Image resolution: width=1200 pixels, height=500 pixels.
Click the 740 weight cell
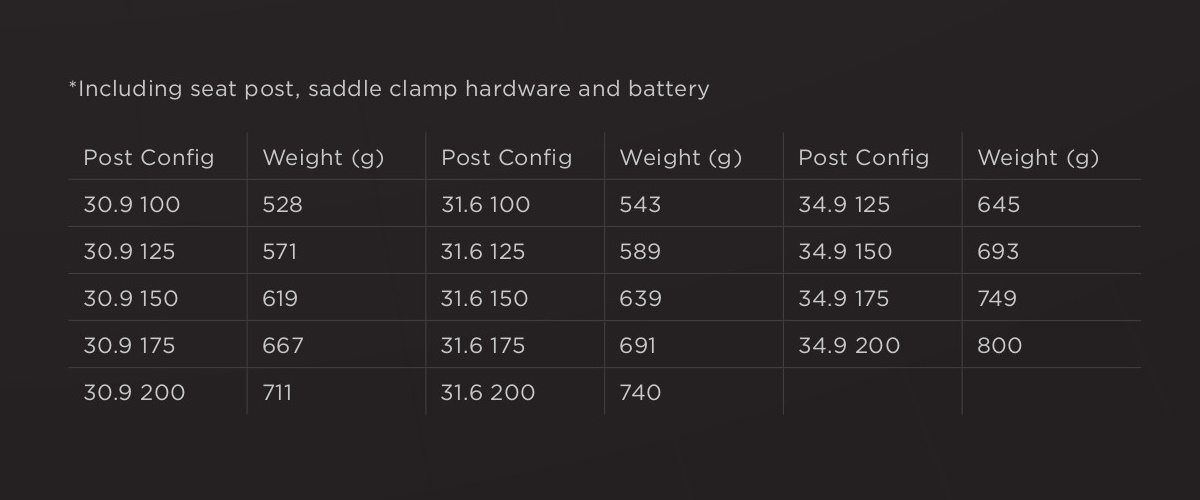point(640,393)
